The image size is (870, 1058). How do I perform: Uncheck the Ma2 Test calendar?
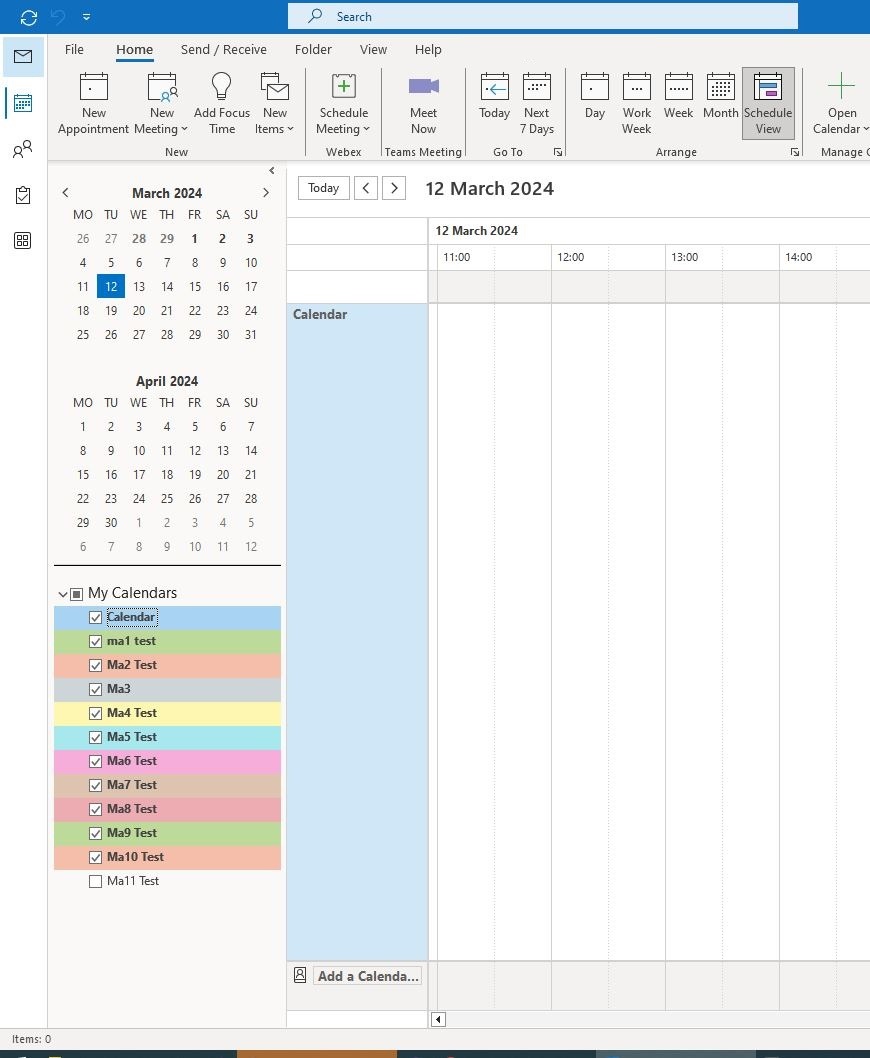click(x=95, y=665)
